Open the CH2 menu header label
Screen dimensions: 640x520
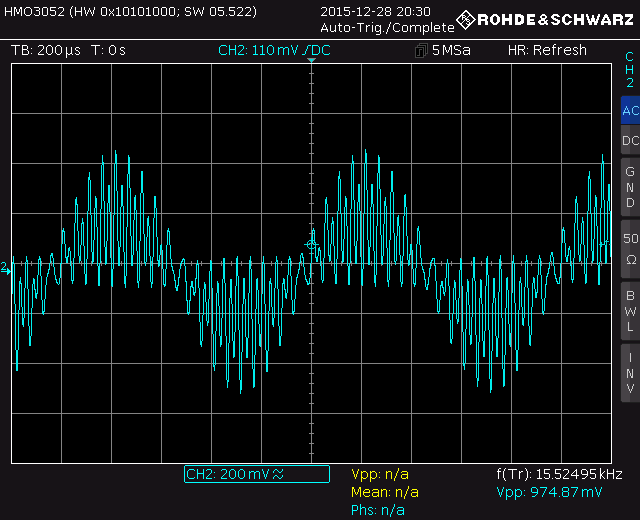[x=629, y=69]
